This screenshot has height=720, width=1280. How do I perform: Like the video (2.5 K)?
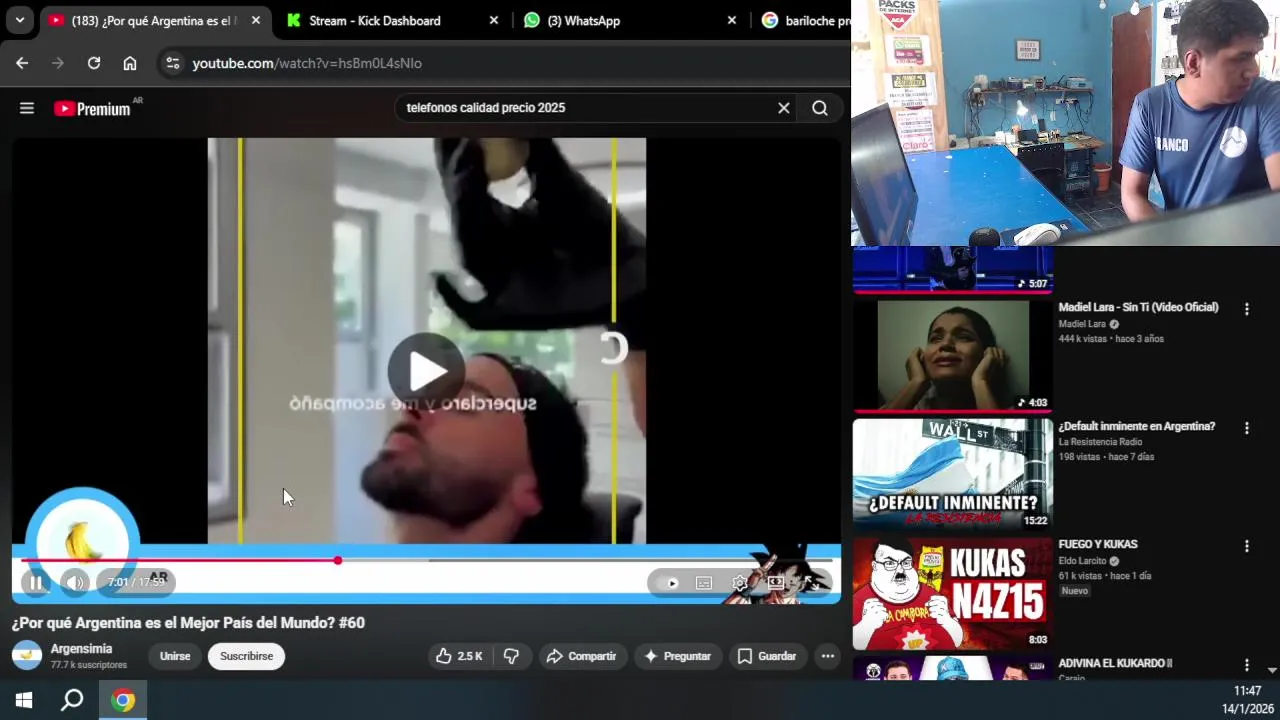[459, 656]
